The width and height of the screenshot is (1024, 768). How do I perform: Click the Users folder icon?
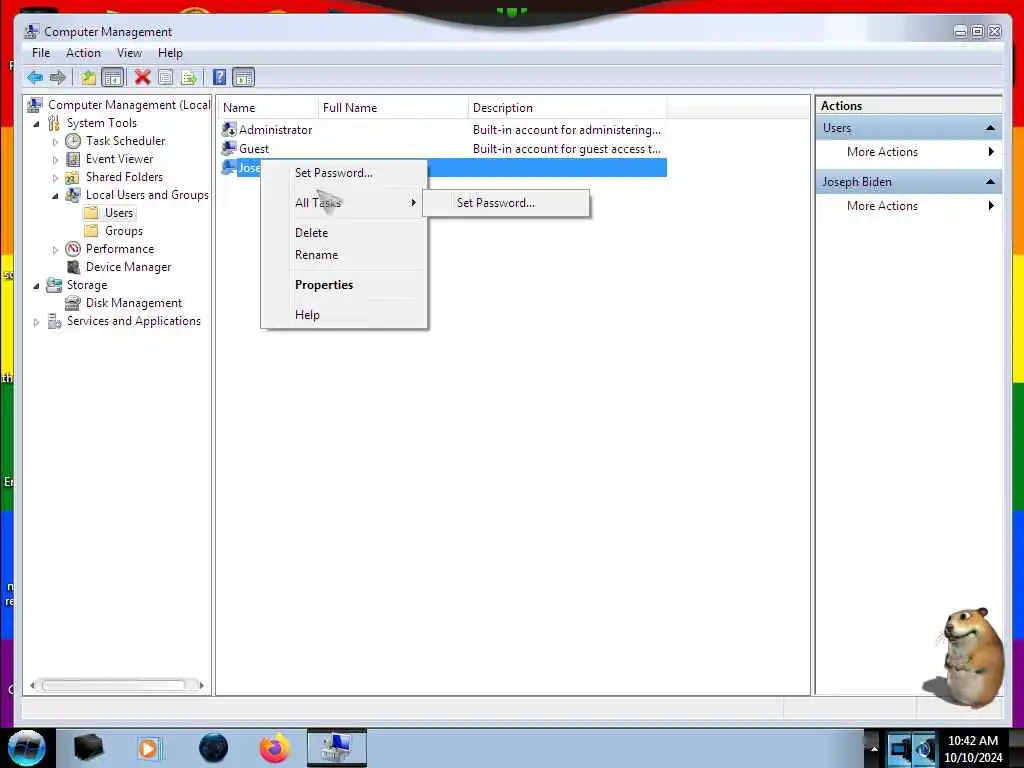pos(91,213)
